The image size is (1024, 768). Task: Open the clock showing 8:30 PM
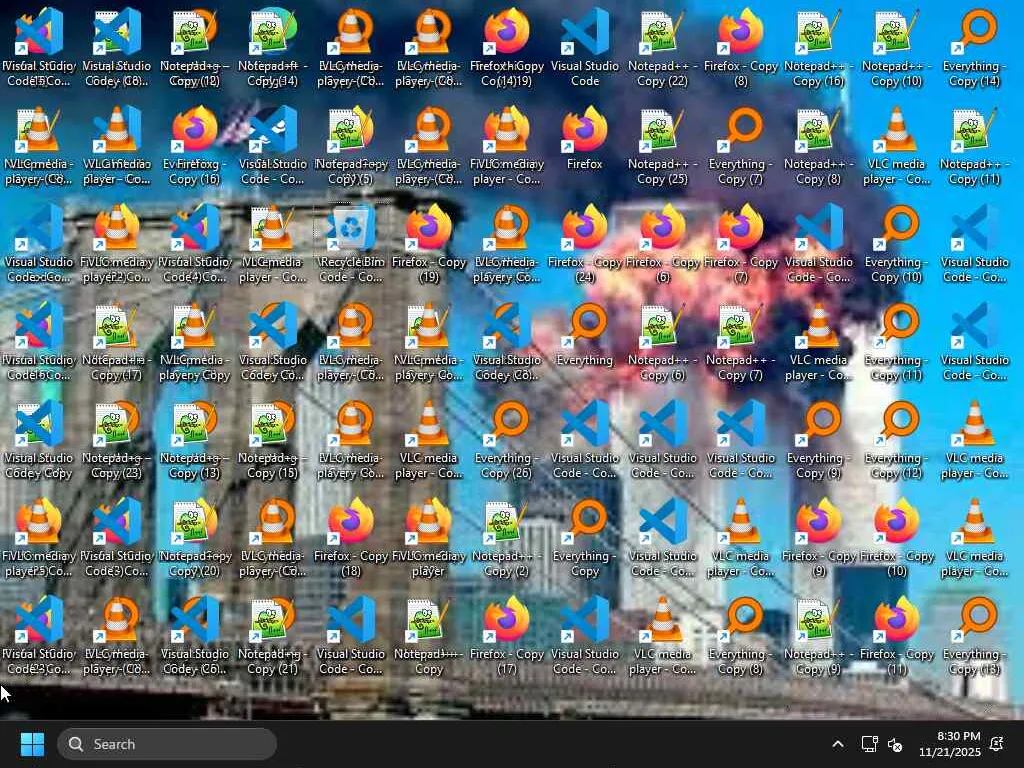click(949, 744)
